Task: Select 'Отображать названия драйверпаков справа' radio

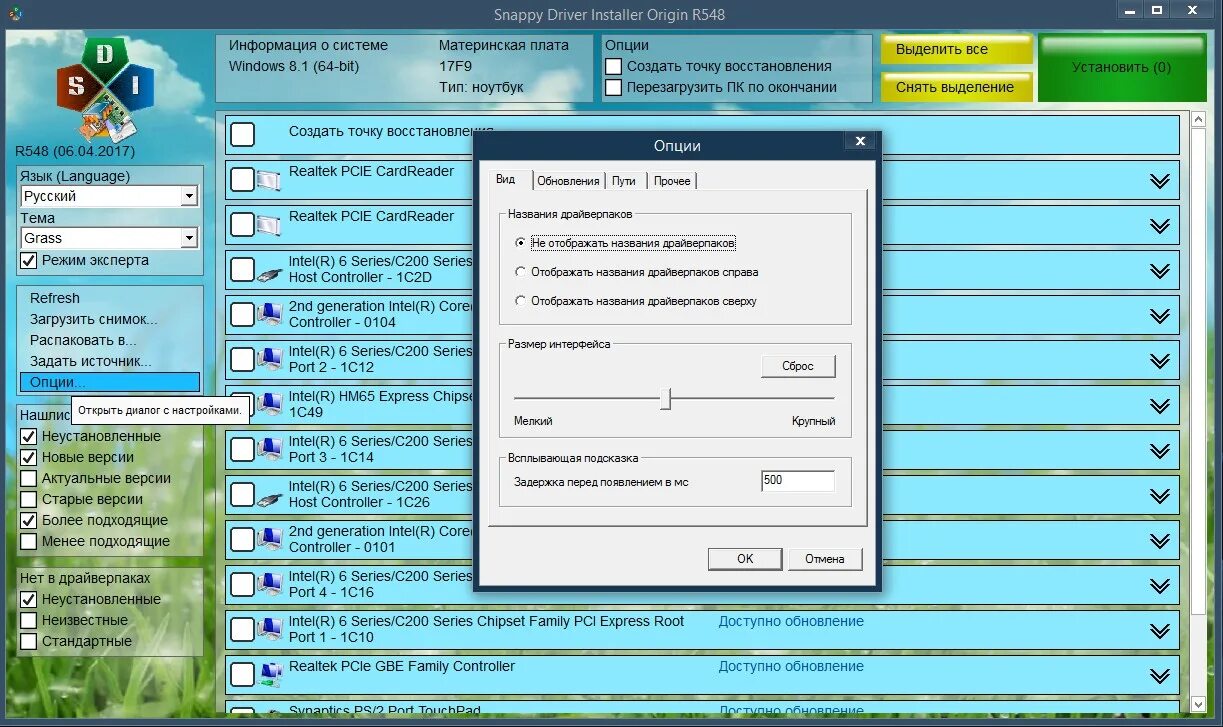Action: [520, 272]
